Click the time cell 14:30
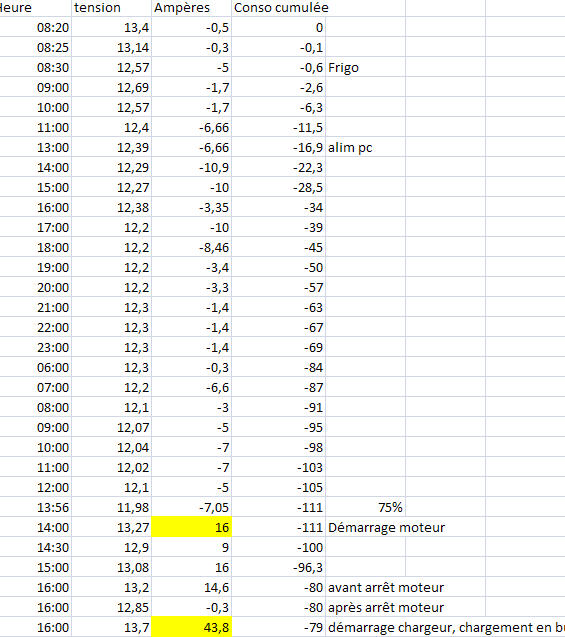The width and height of the screenshot is (565, 637). pos(35,547)
